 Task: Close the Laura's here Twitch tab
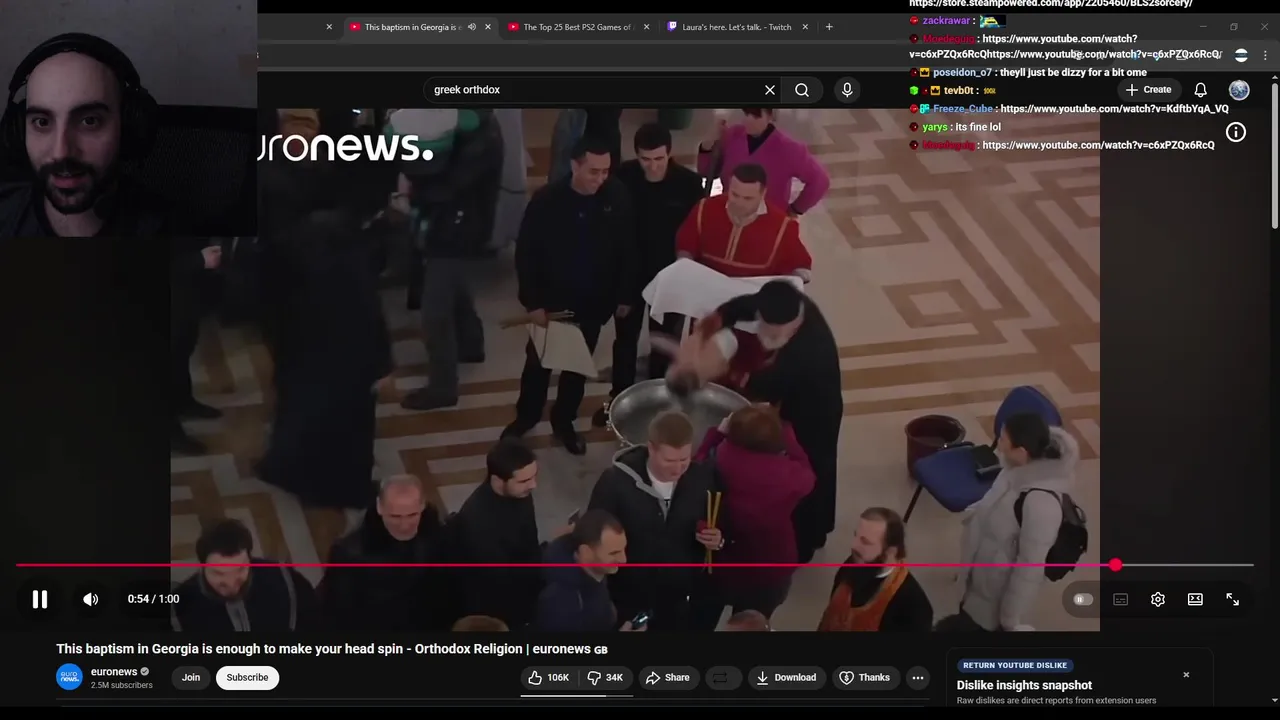click(805, 27)
